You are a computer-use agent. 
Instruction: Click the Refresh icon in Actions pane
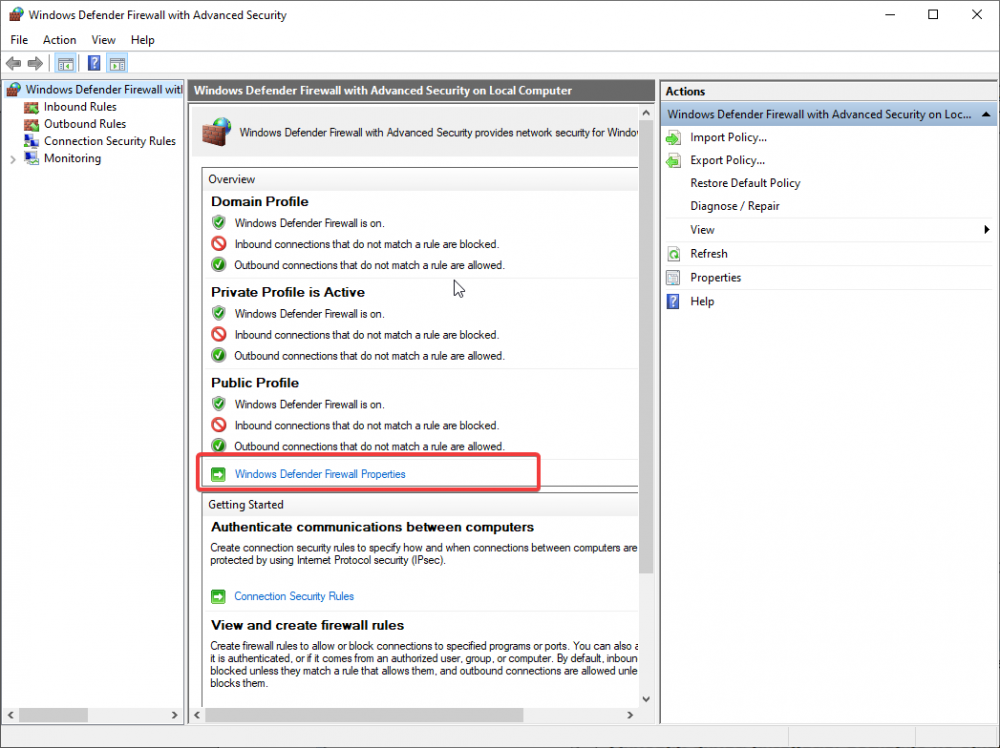coord(673,254)
